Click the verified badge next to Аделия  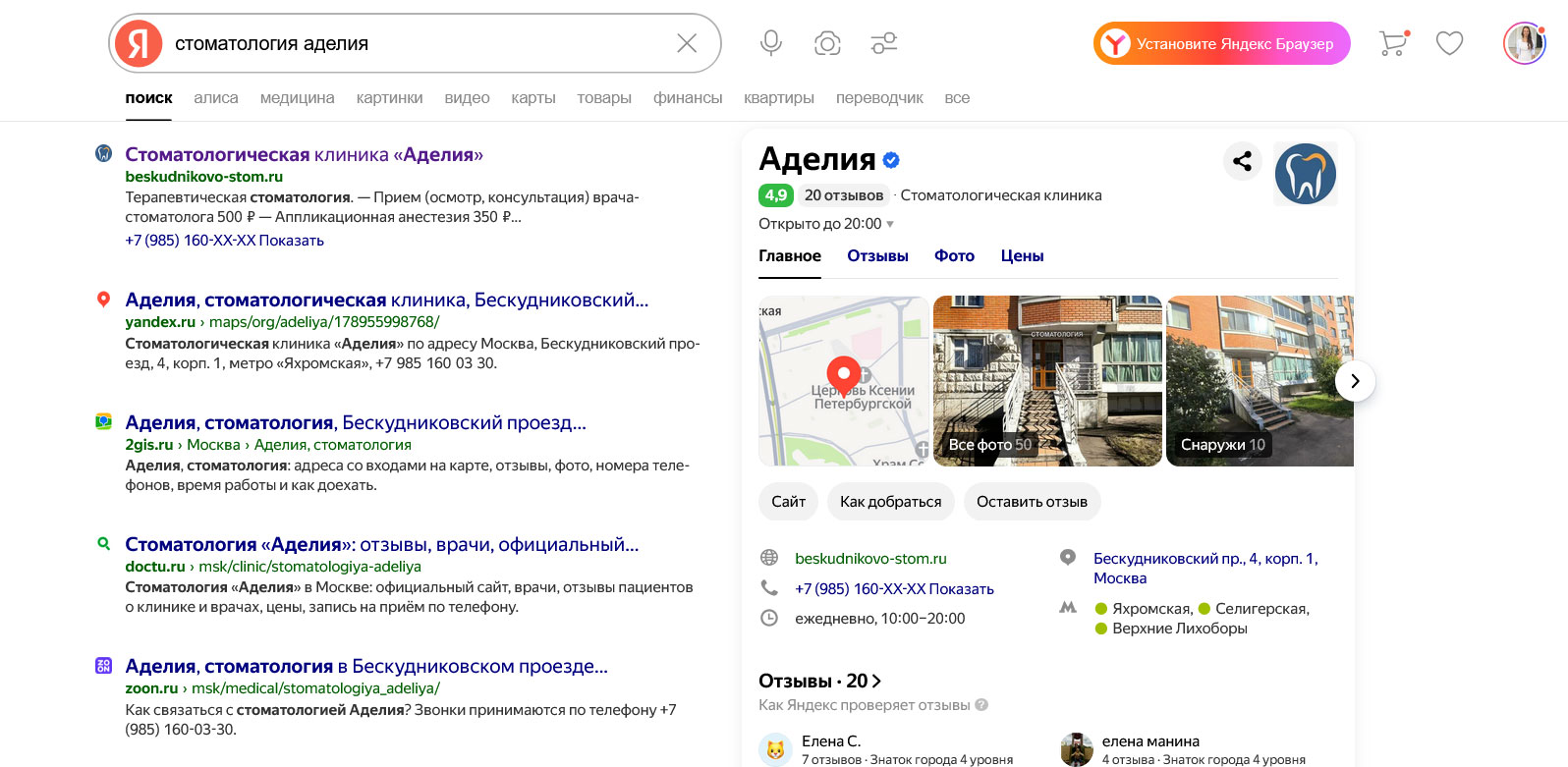click(891, 159)
